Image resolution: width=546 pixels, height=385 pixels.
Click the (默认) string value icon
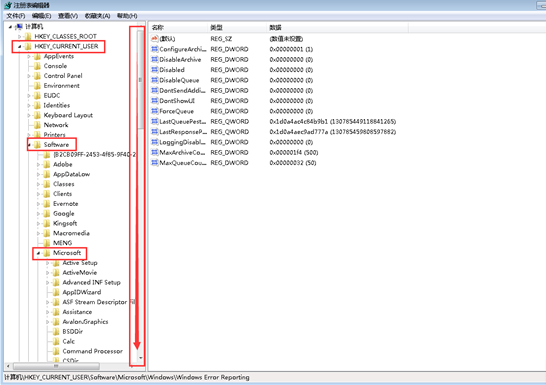(x=155, y=39)
